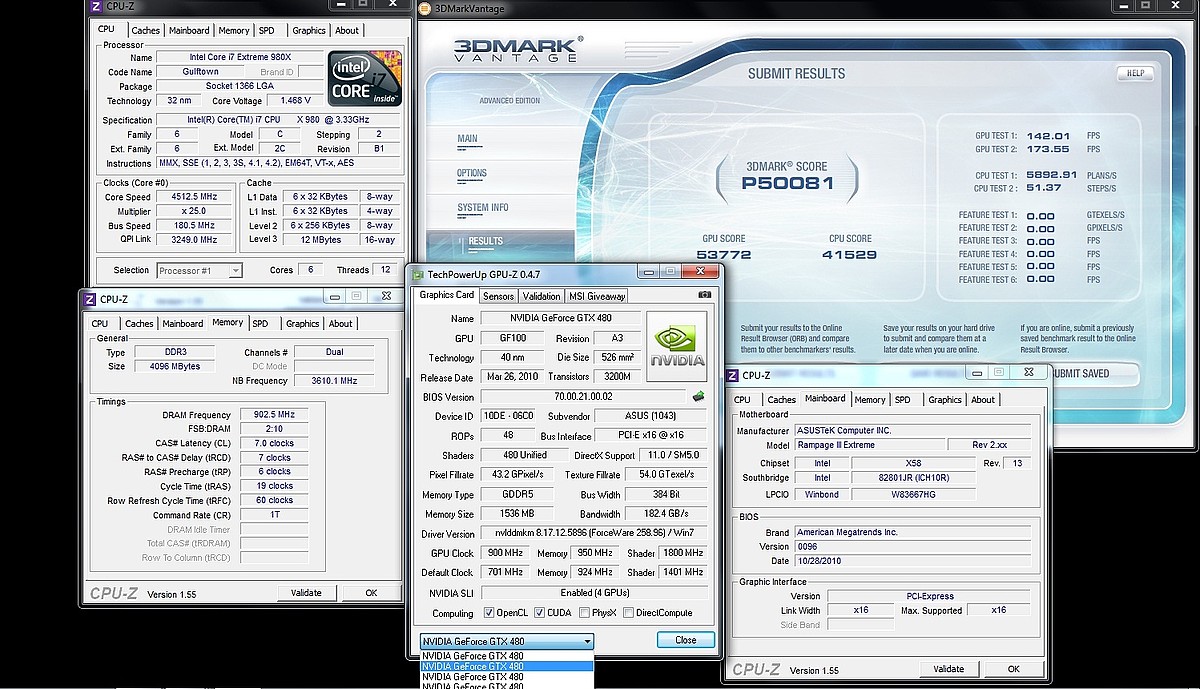The image size is (1200, 689).
Task: Enable the DirectCompute checkbox
Action: tap(628, 613)
